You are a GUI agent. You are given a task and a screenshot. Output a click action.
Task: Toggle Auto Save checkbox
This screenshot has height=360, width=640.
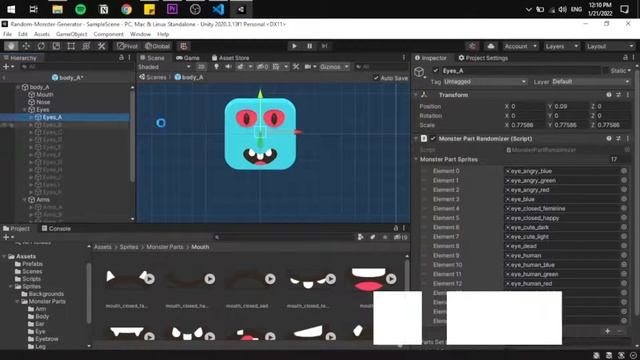(376, 78)
